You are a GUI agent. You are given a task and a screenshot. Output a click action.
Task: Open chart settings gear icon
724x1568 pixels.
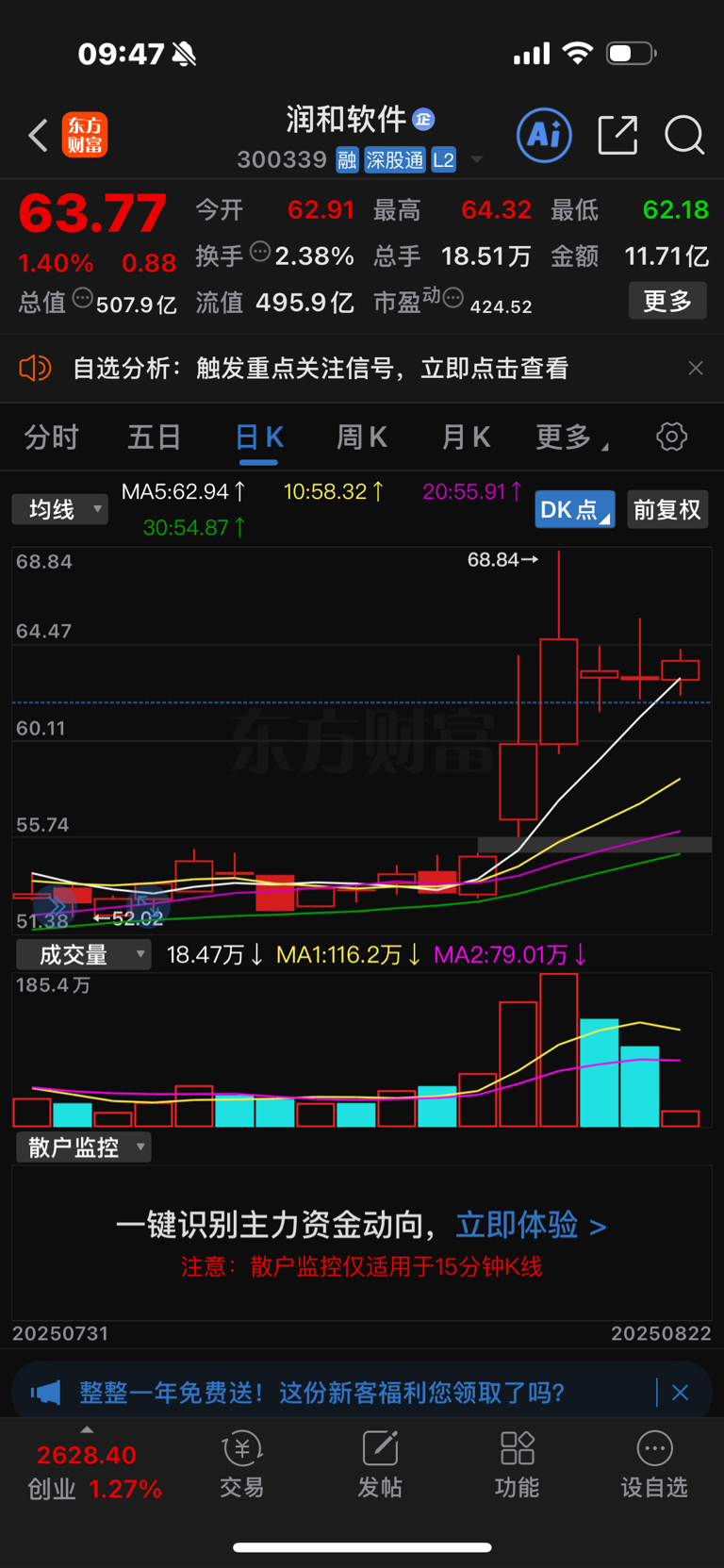click(x=671, y=437)
